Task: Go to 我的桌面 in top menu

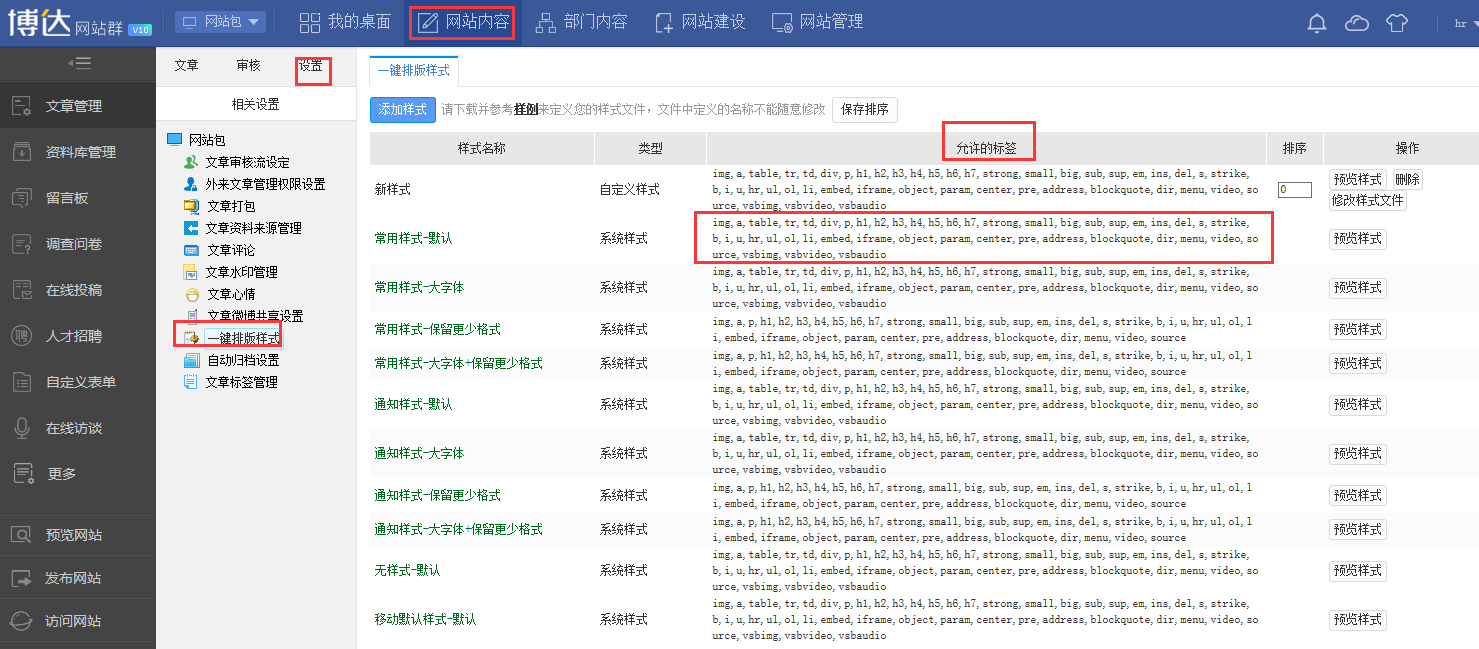Action: [x=345, y=22]
